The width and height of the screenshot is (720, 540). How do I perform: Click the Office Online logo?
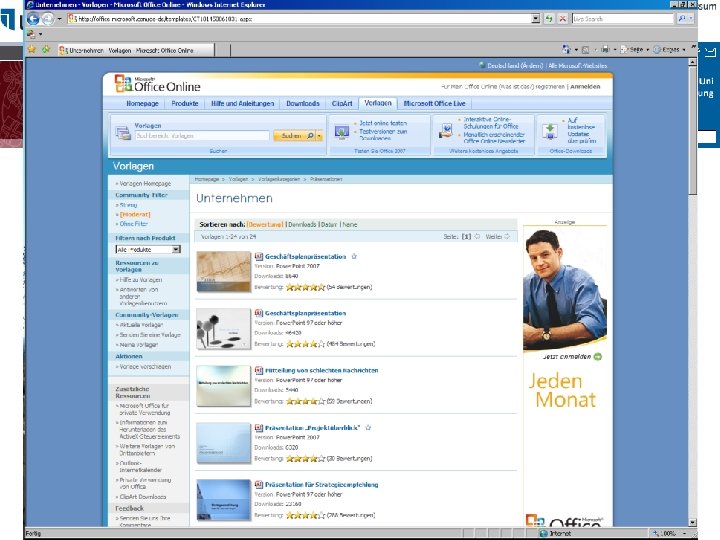pyautogui.click(x=158, y=84)
